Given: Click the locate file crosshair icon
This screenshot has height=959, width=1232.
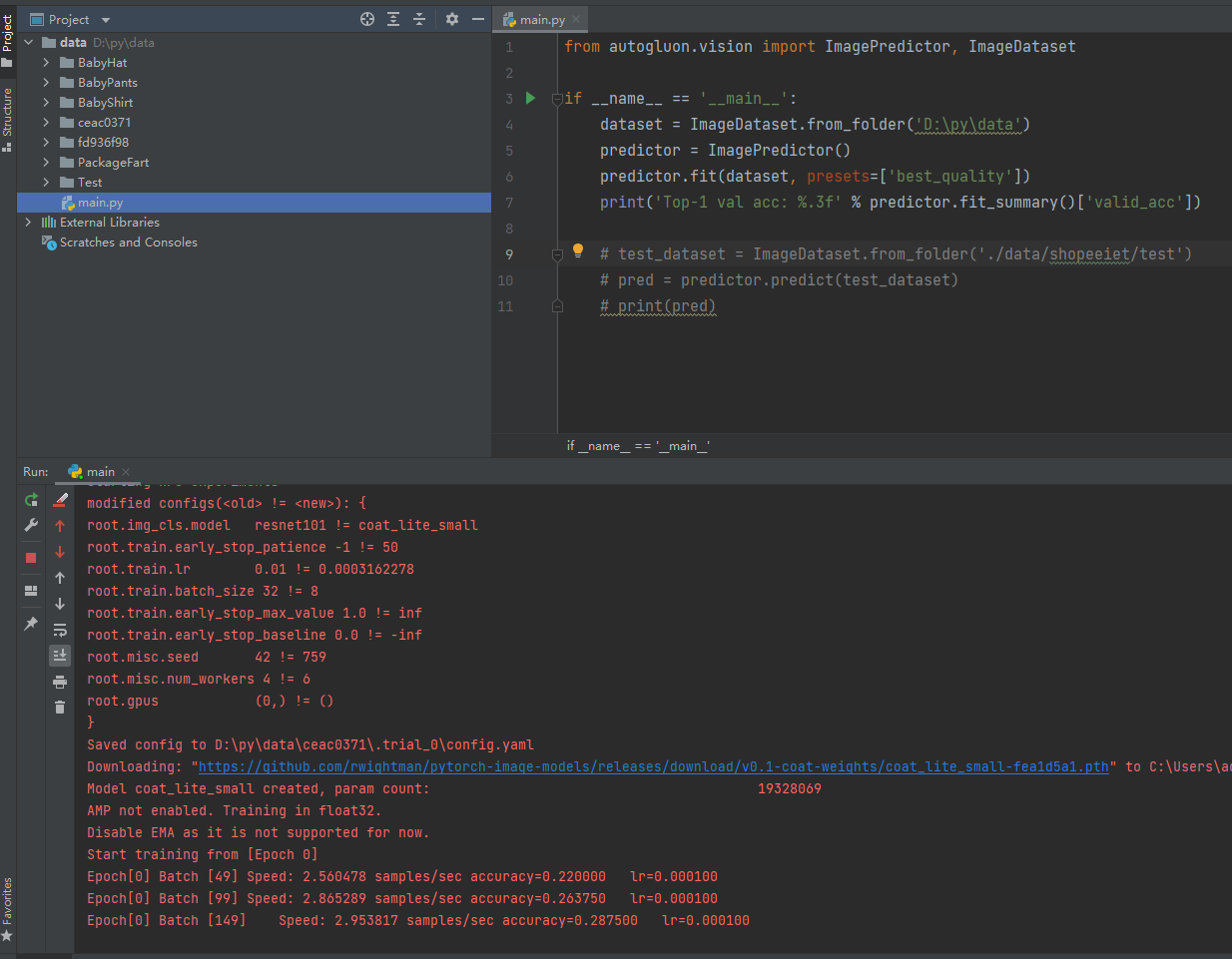Looking at the screenshot, I should click(367, 19).
